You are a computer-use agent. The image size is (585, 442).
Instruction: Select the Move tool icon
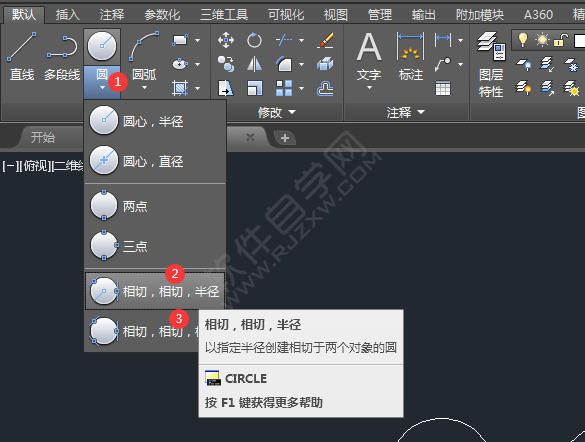click(x=226, y=40)
